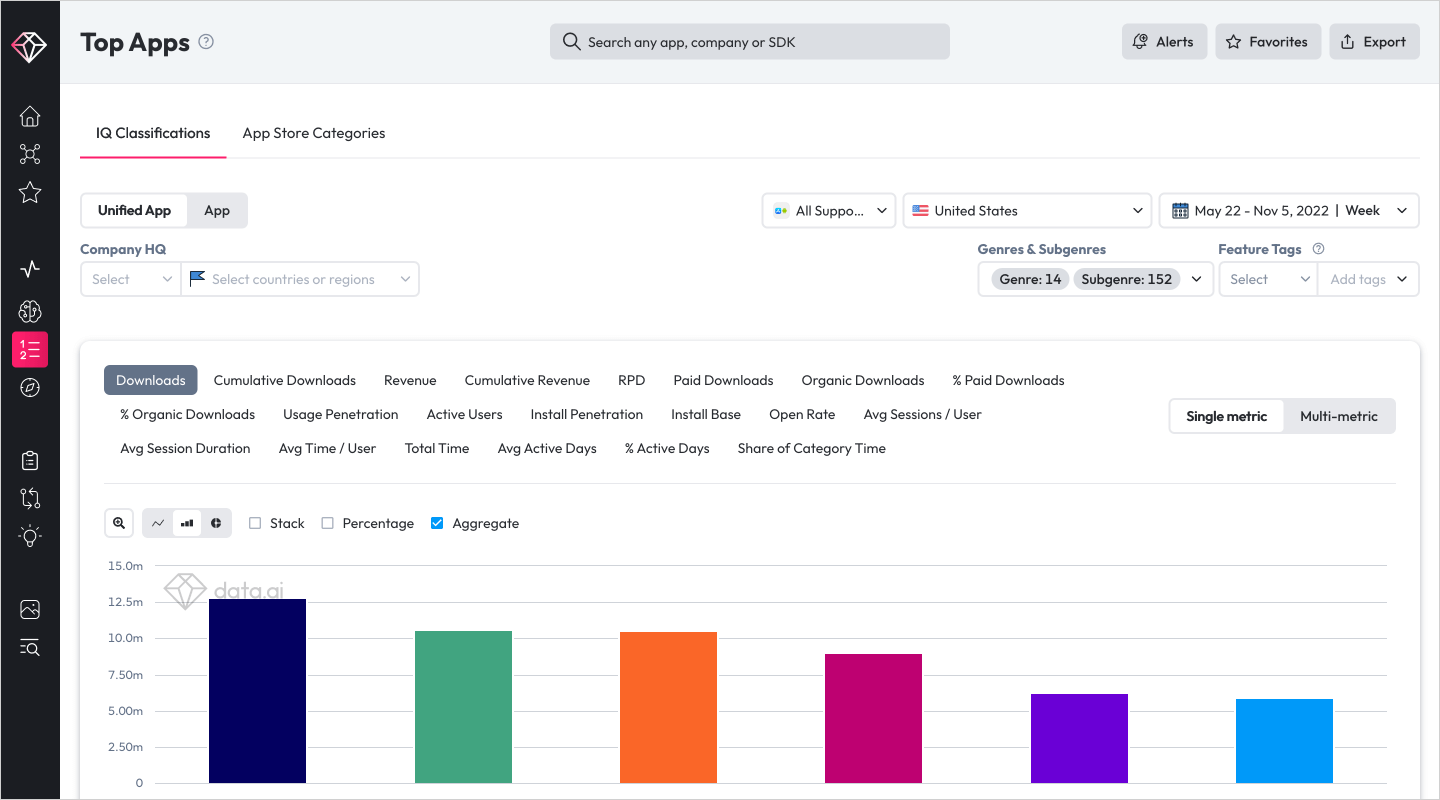Open the United States country dropdown

1028,211
